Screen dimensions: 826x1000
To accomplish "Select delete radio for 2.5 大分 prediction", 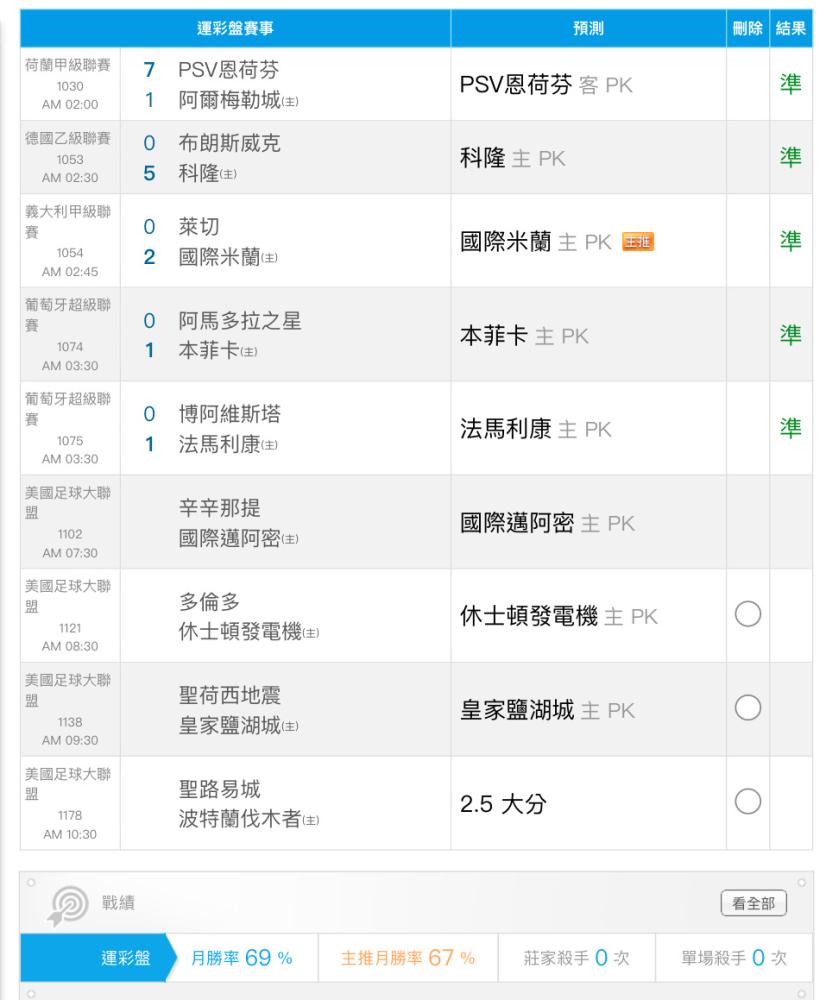I will pyautogui.click(x=748, y=804).
